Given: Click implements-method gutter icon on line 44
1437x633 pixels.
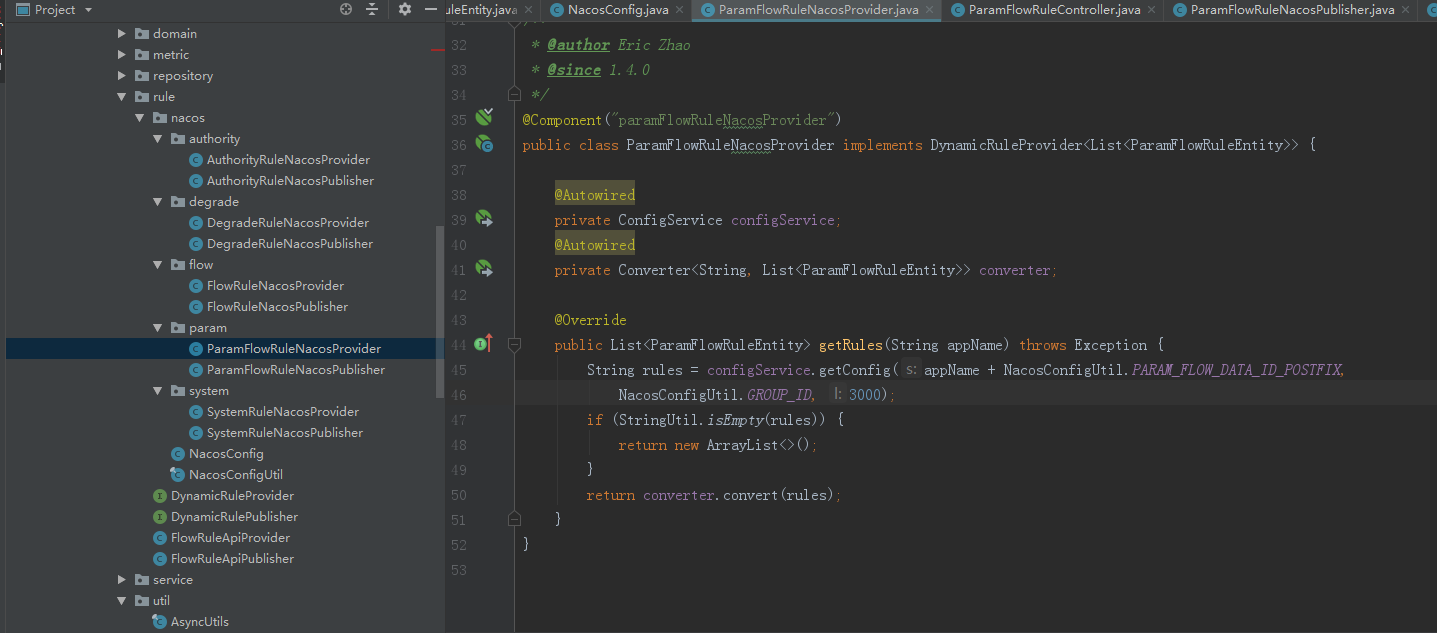Looking at the screenshot, I should coord(484,344).
